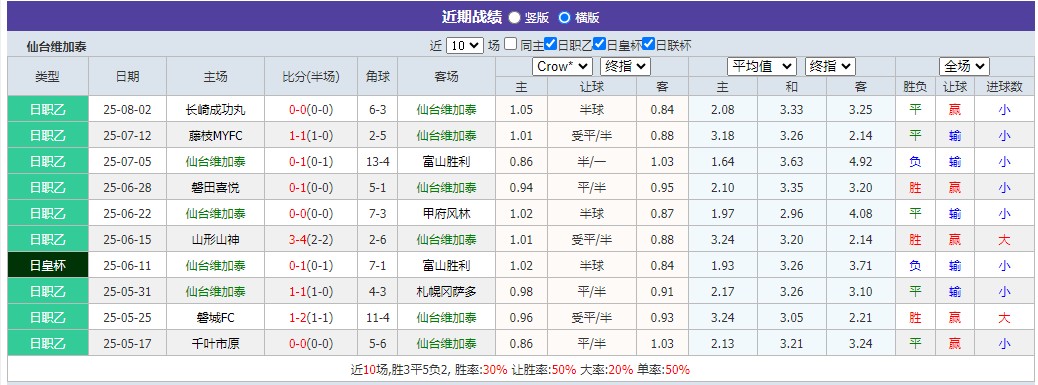This screenshot has height=385, width=1038.
Task: Click the 近期战绩 section title
Action: pyautogui.click(x=471, y=17)
